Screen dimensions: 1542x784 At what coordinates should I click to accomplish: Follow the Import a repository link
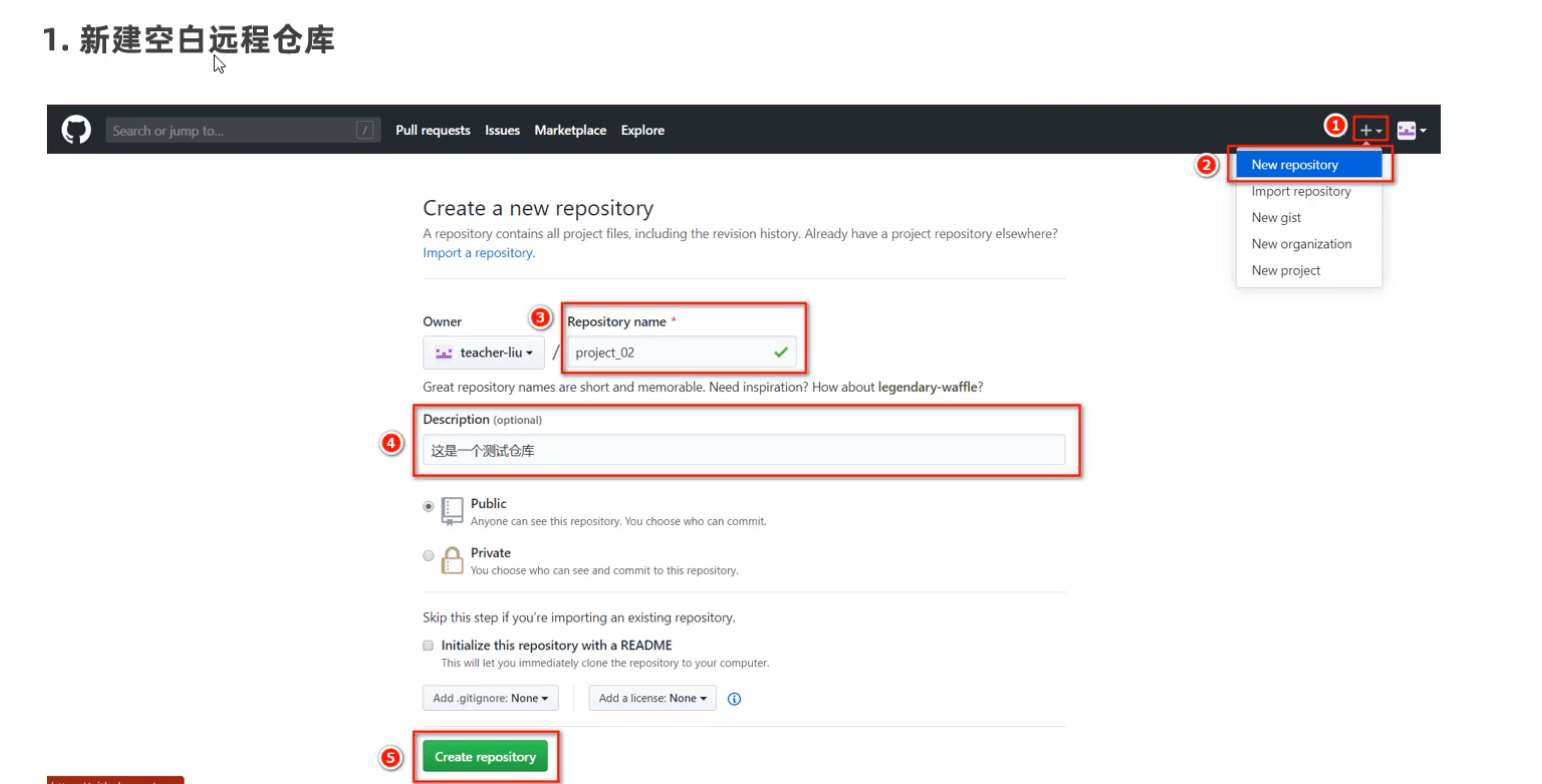click(x=477, y=253)
